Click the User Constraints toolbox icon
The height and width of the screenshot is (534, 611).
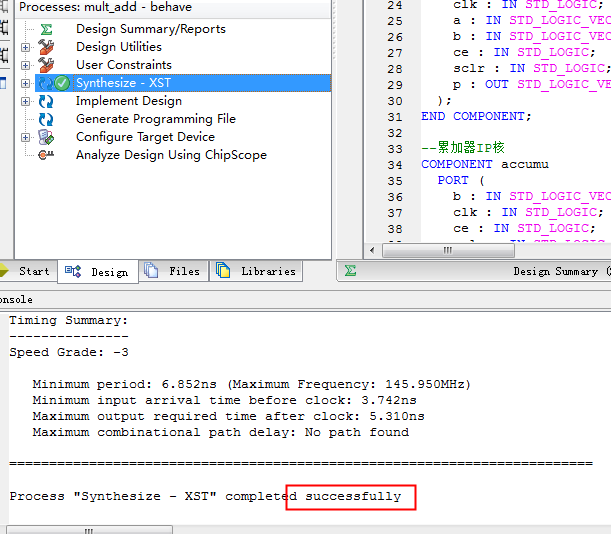46,65
